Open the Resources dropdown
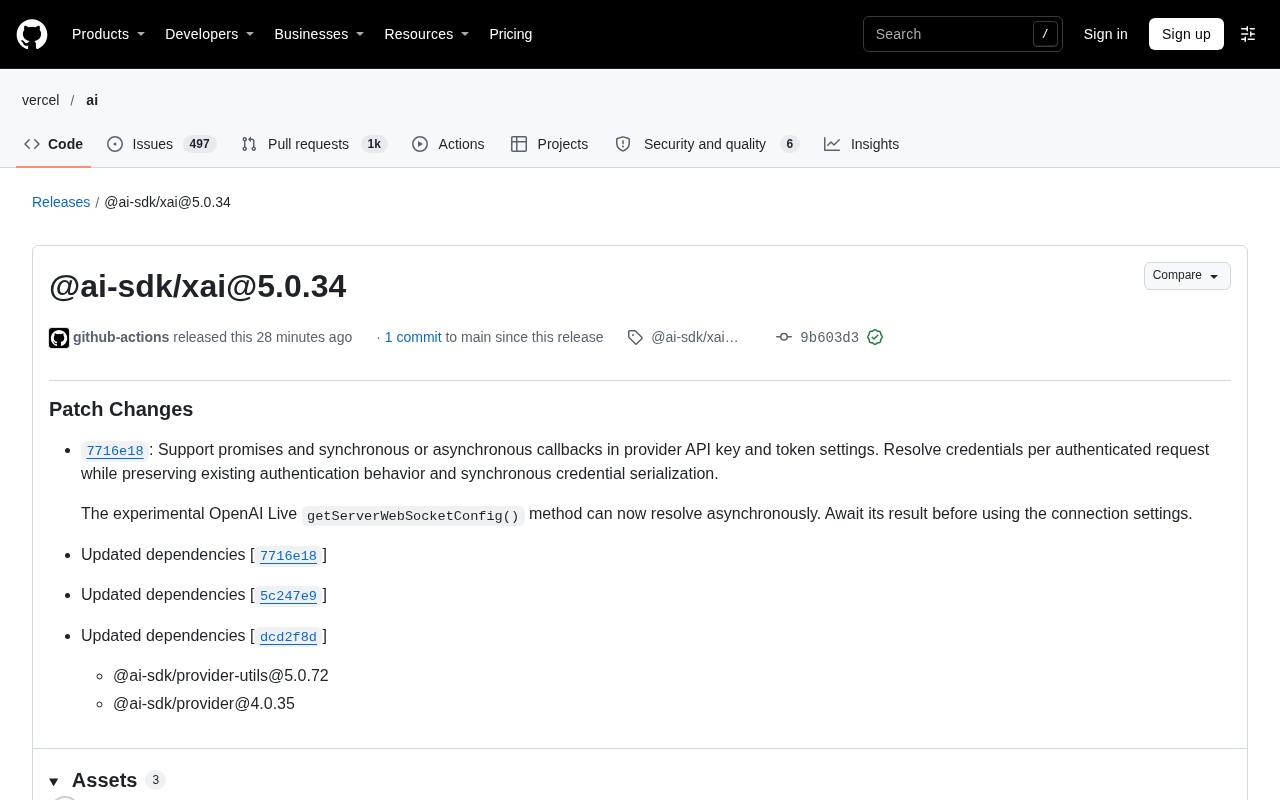1280x800 pixels. coord(426,34)
